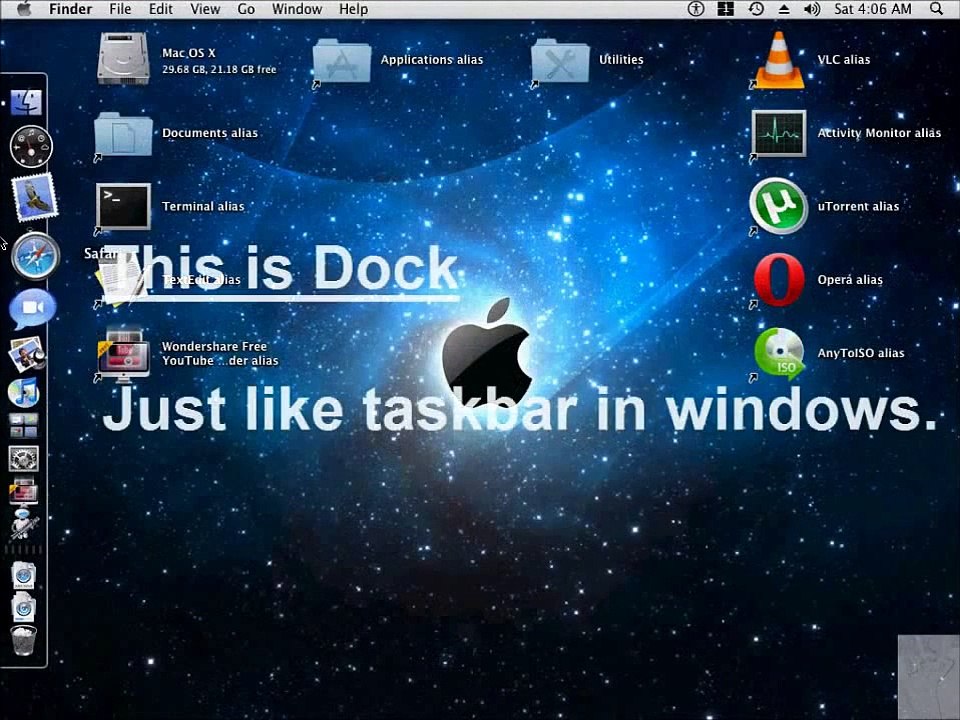Open Automator from the Dock
Screen dimensions: 960x720
(24, 524)
